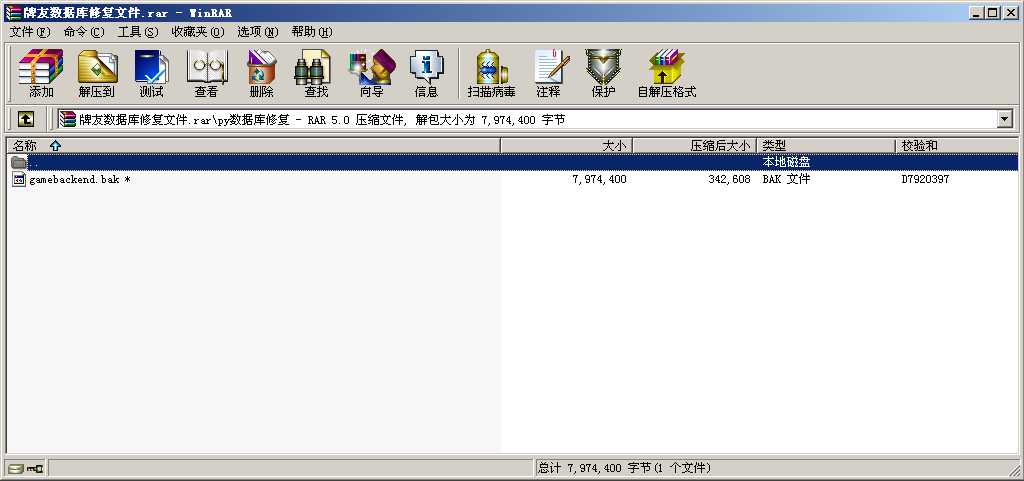
Task: Click the 本地磁盘 type cell
Action: coord(786,162)
